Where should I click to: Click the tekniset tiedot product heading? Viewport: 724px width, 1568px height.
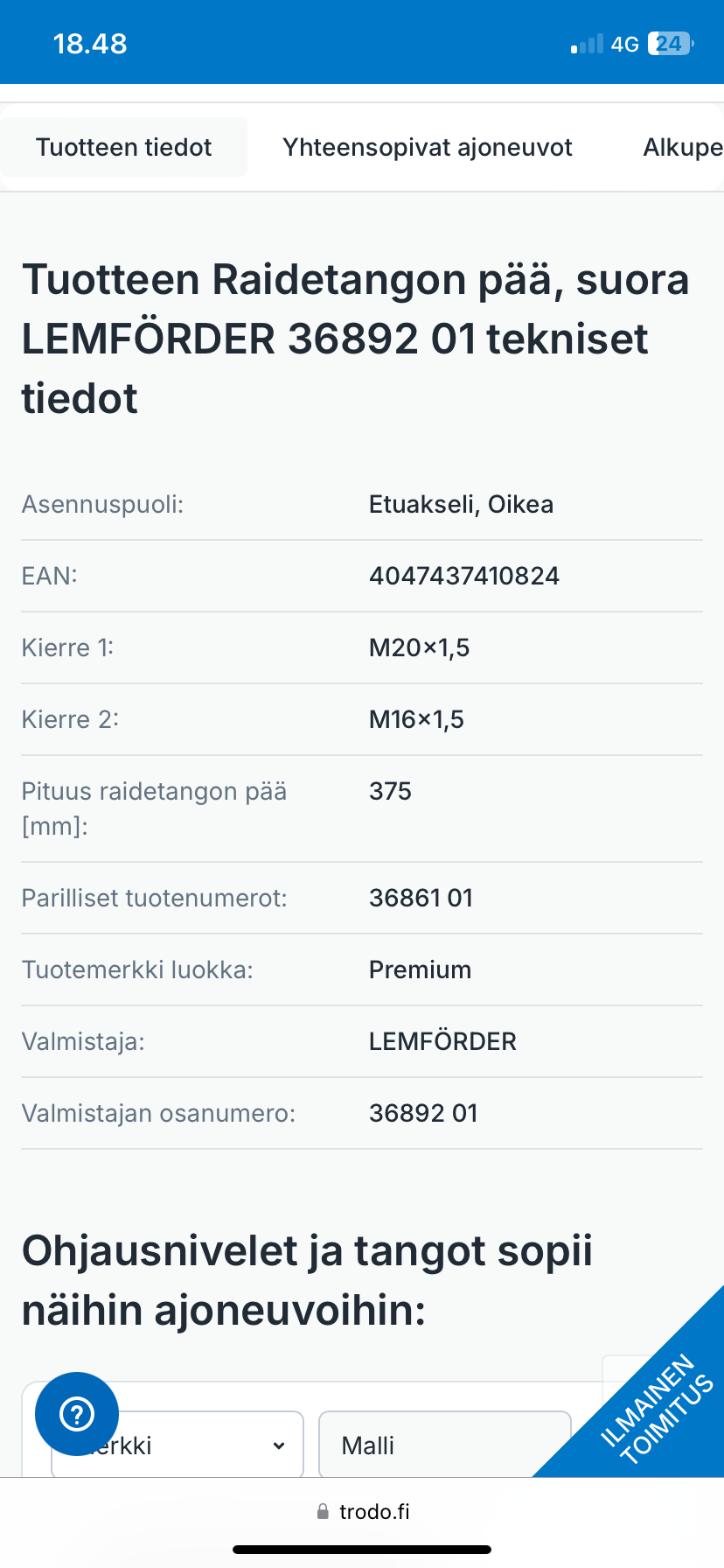pos(355,339)
